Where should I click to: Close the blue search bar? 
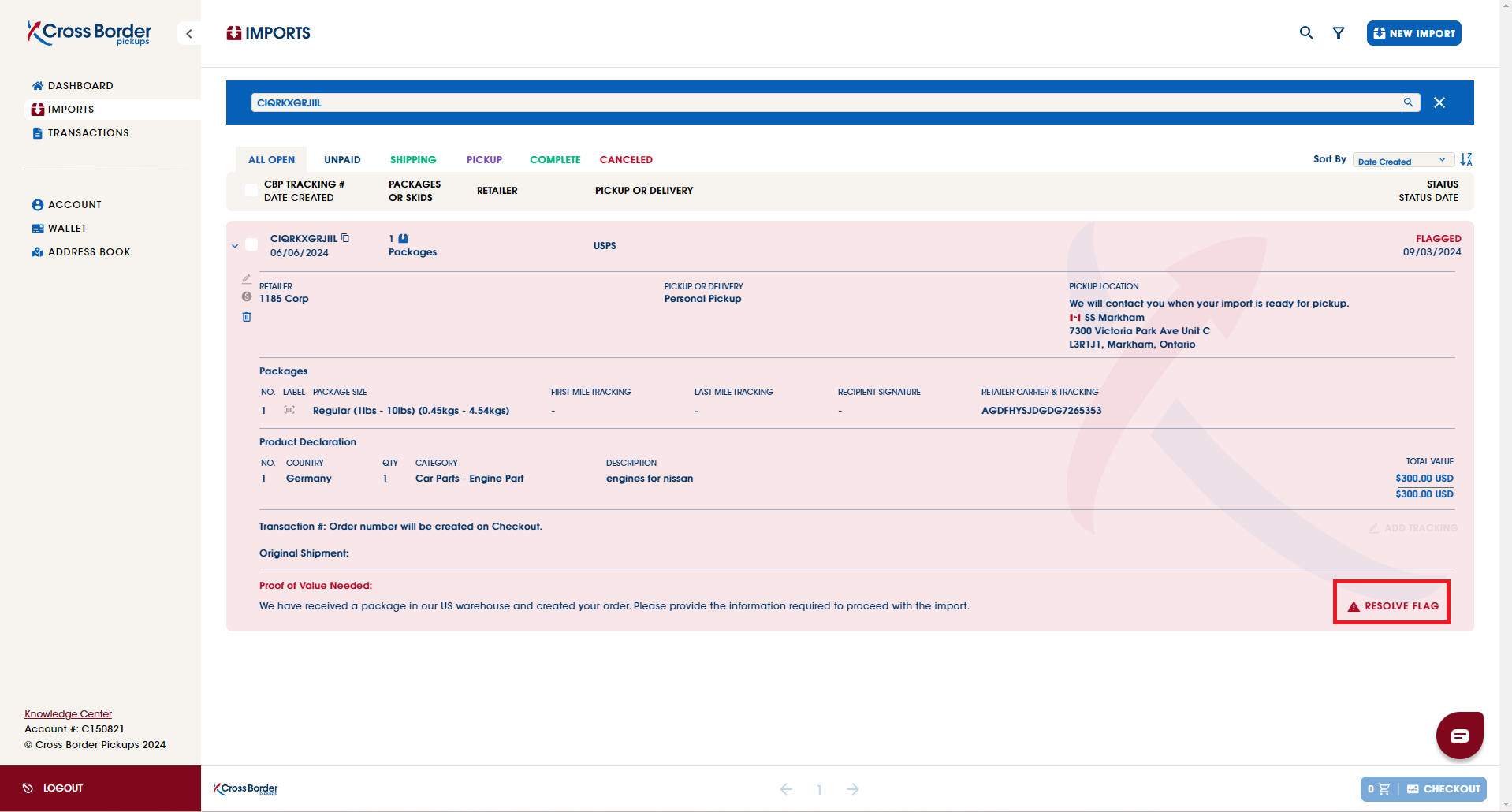pos(1439,102)
